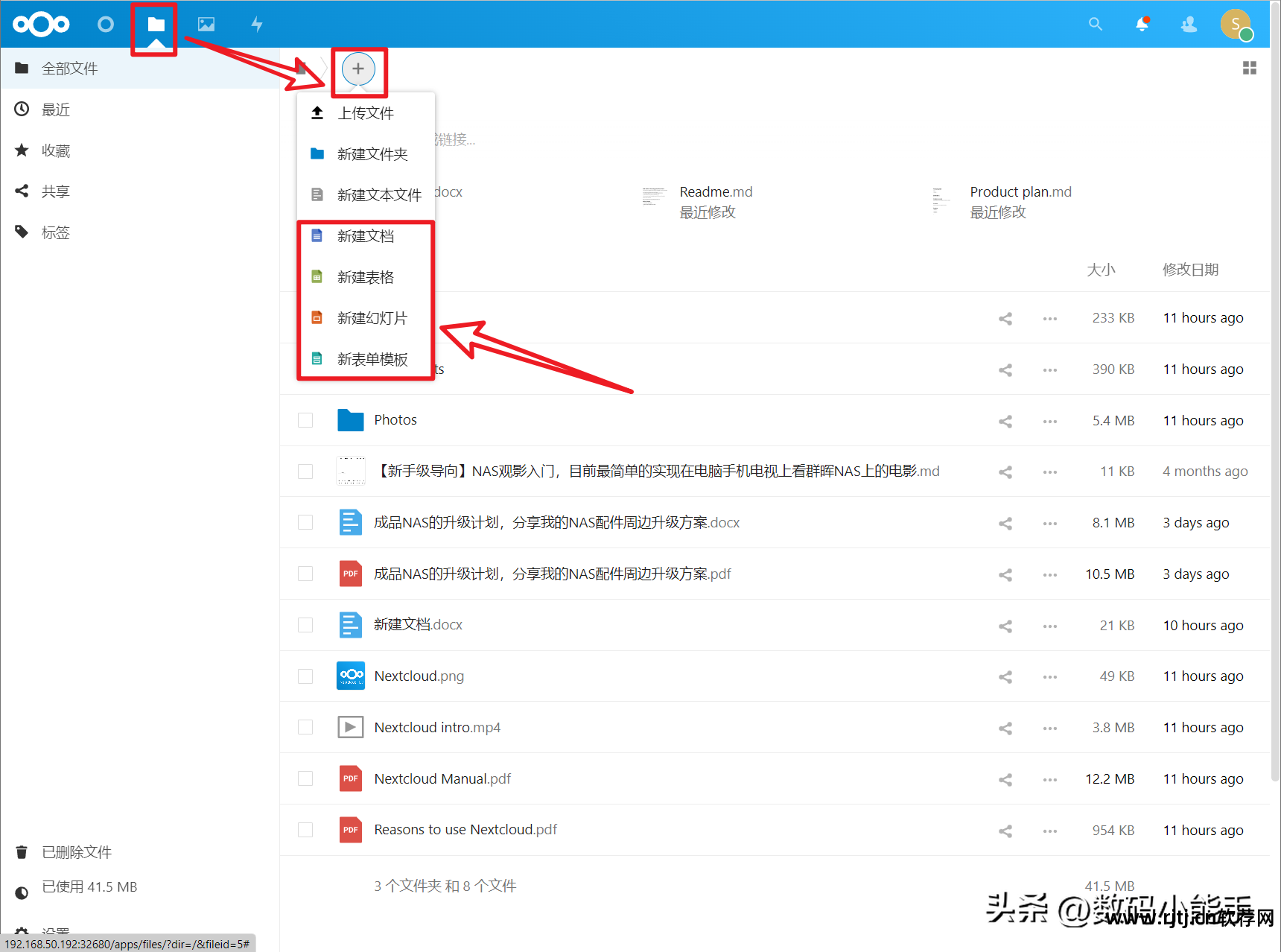Expand Shares (共享) in sidebar
The image size is (1281, 952).
tap(140, 191)
